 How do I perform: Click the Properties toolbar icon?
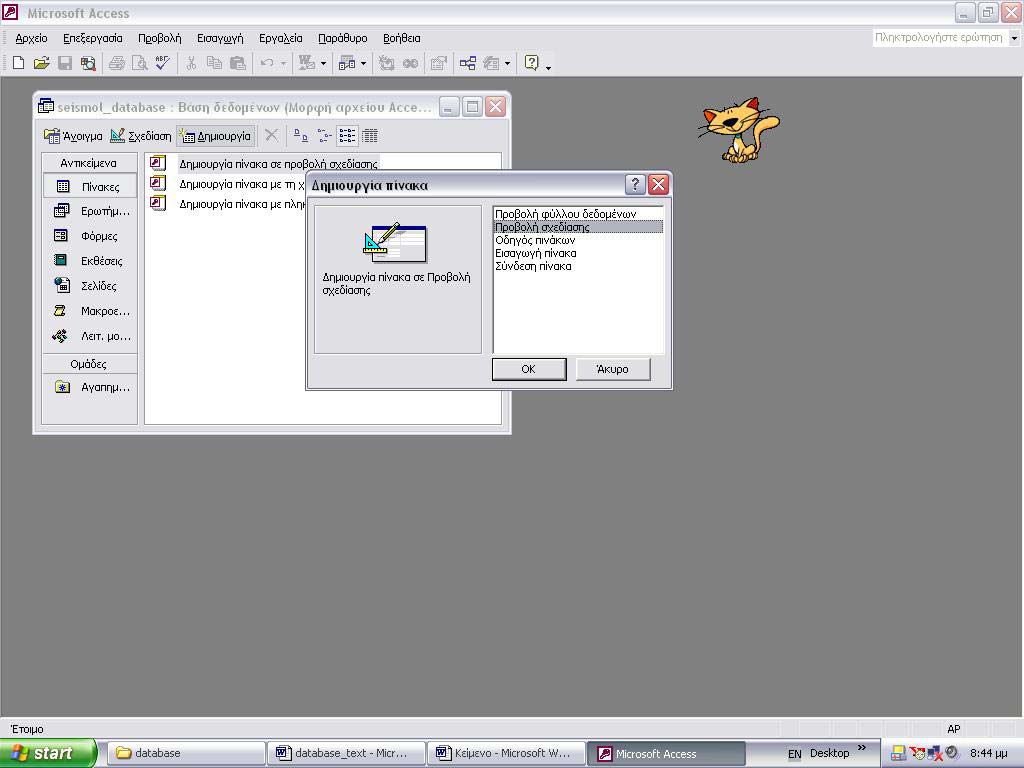point(439,63)
